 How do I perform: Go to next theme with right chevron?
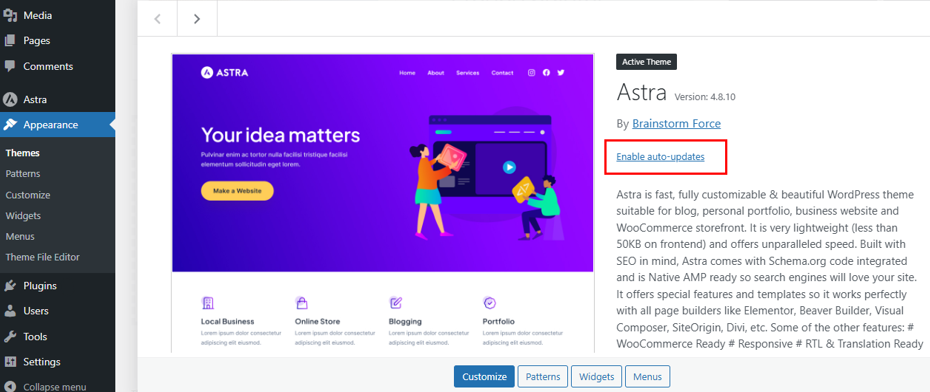(197, 19)
